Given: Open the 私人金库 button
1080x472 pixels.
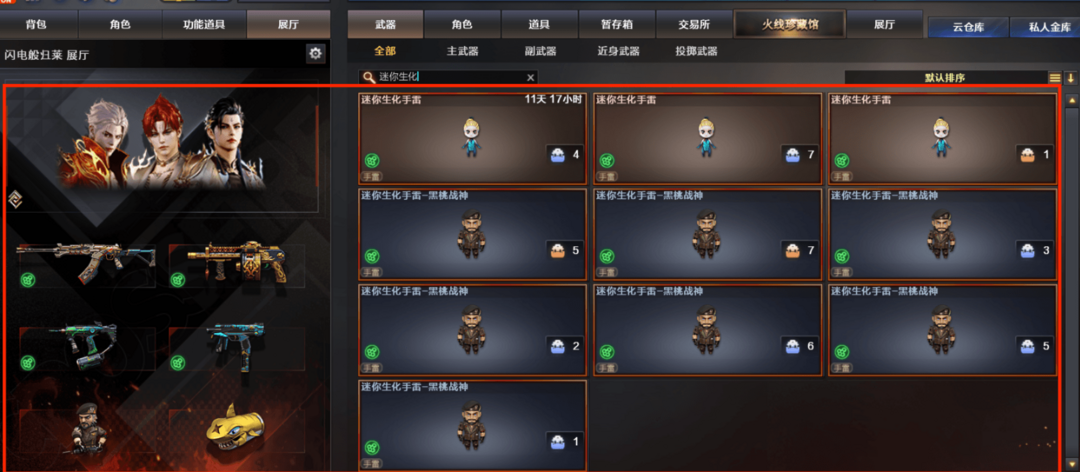Looking at the screenshot, I should coord(1045,28).
